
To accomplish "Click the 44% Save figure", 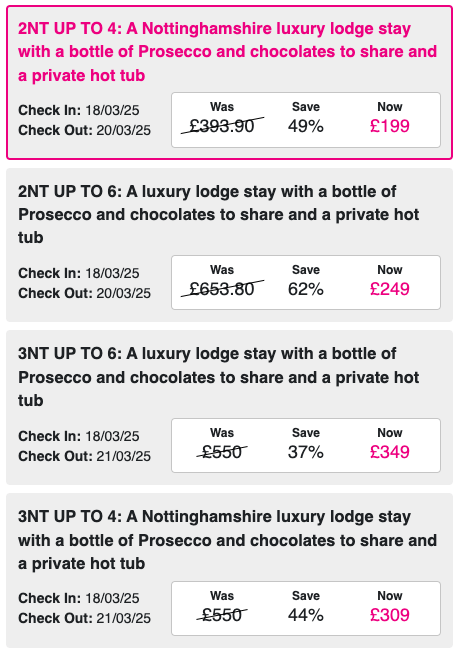I will pos(306,615).
